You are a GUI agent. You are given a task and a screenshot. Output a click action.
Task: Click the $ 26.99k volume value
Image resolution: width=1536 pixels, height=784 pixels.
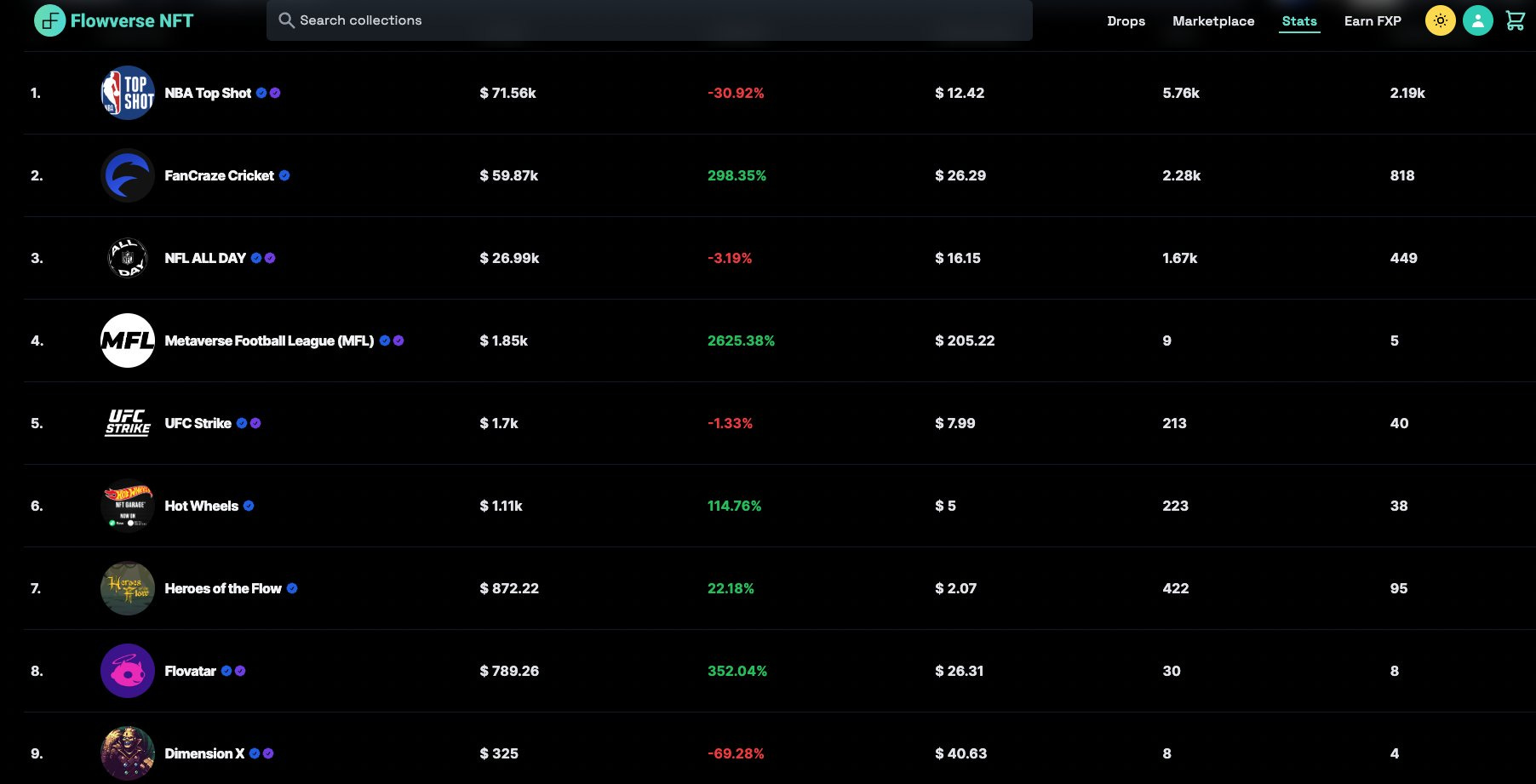coord(509,258)
